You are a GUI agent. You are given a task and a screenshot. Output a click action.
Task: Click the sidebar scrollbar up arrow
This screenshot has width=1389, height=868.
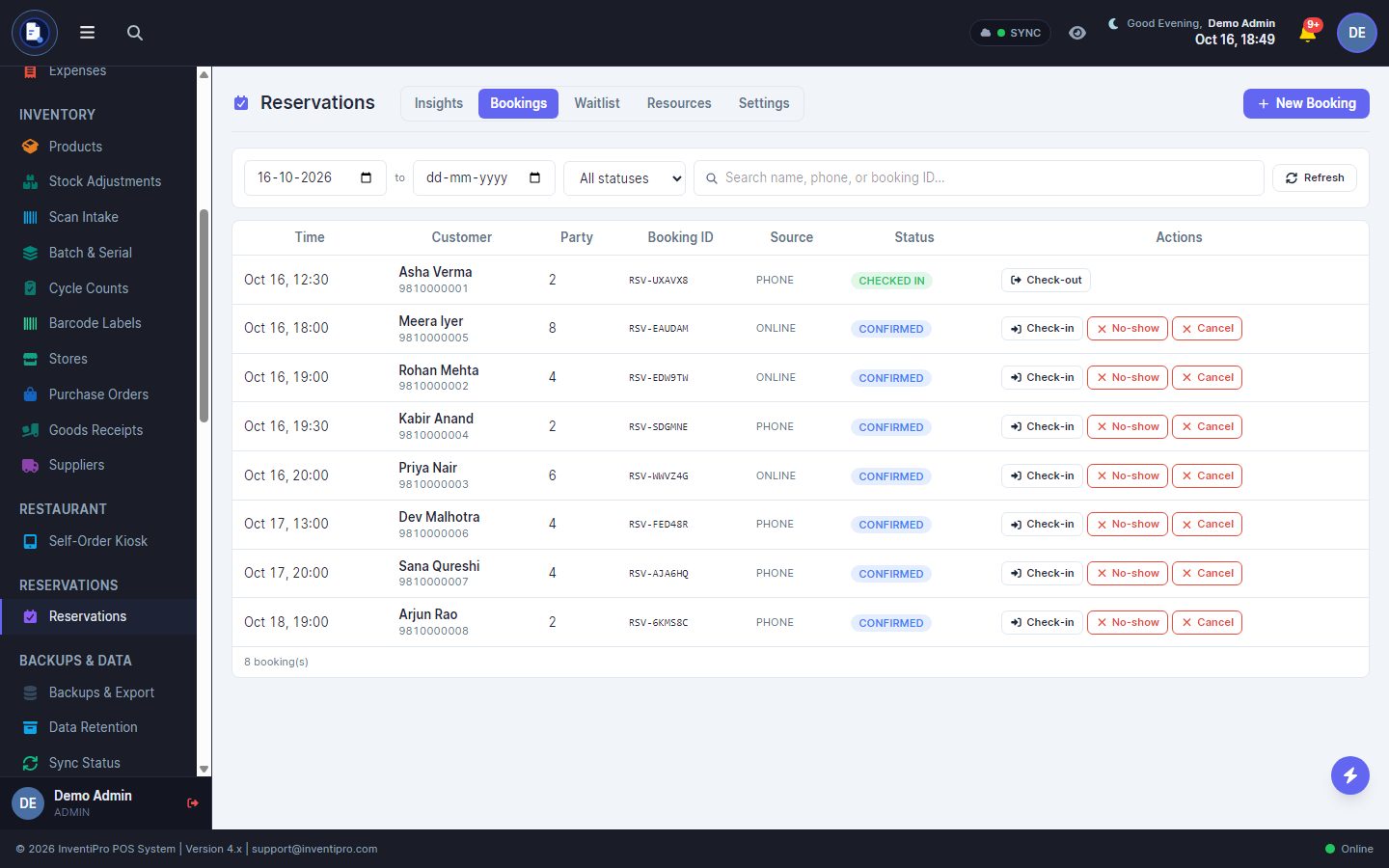(204, 74)
